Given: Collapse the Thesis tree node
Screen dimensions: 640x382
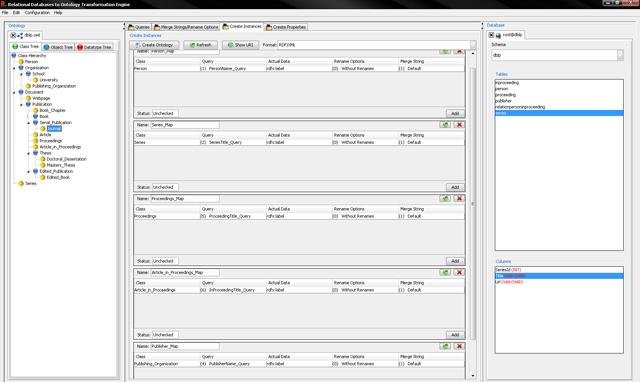Looking at the screenshot, I should 29,153.
